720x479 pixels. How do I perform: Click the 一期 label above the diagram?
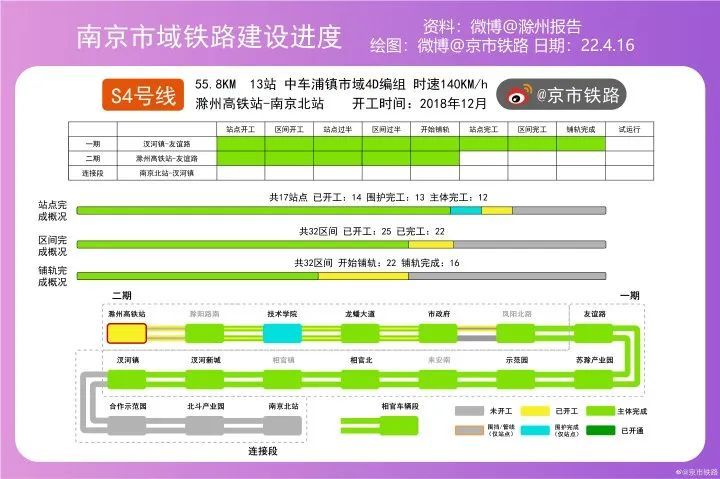[x=630, y=295]
